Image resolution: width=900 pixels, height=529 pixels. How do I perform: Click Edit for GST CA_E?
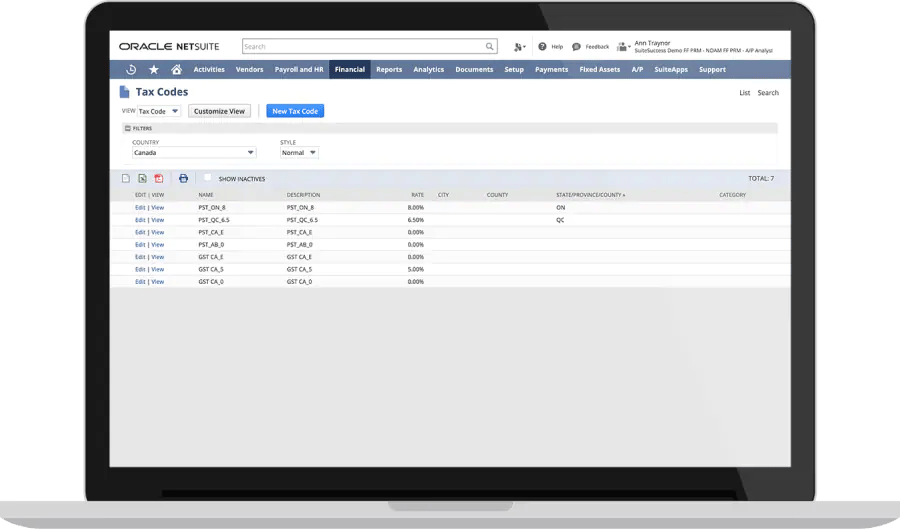point(140,257)
